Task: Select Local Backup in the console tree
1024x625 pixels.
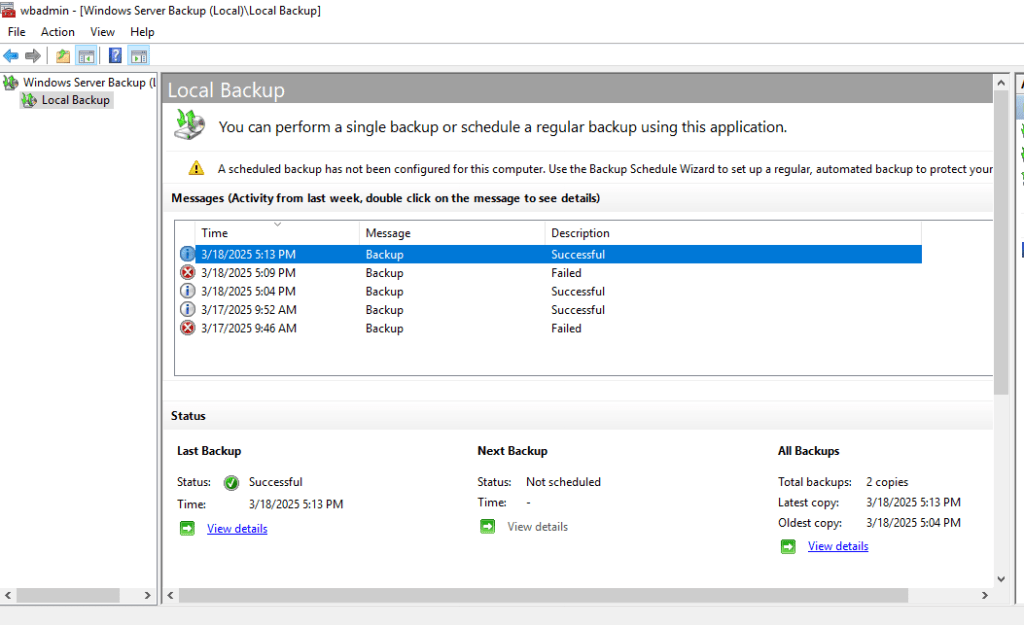Action: [x=75, y=100]
